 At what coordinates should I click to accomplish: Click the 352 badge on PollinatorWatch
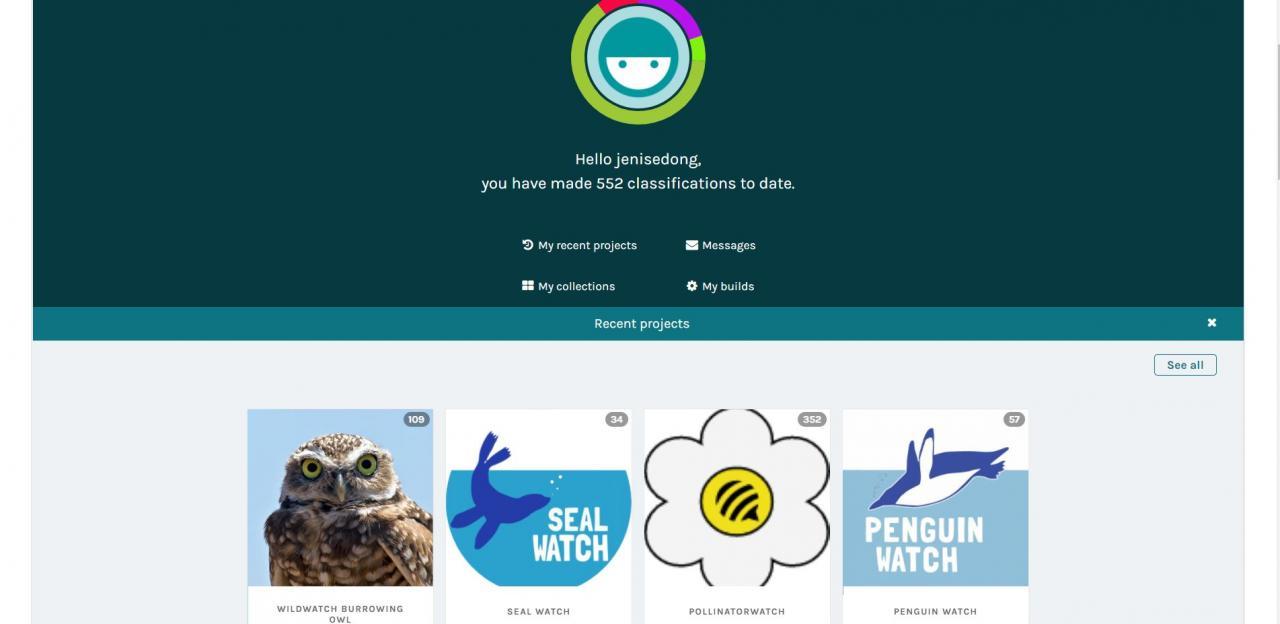[812, 420]
